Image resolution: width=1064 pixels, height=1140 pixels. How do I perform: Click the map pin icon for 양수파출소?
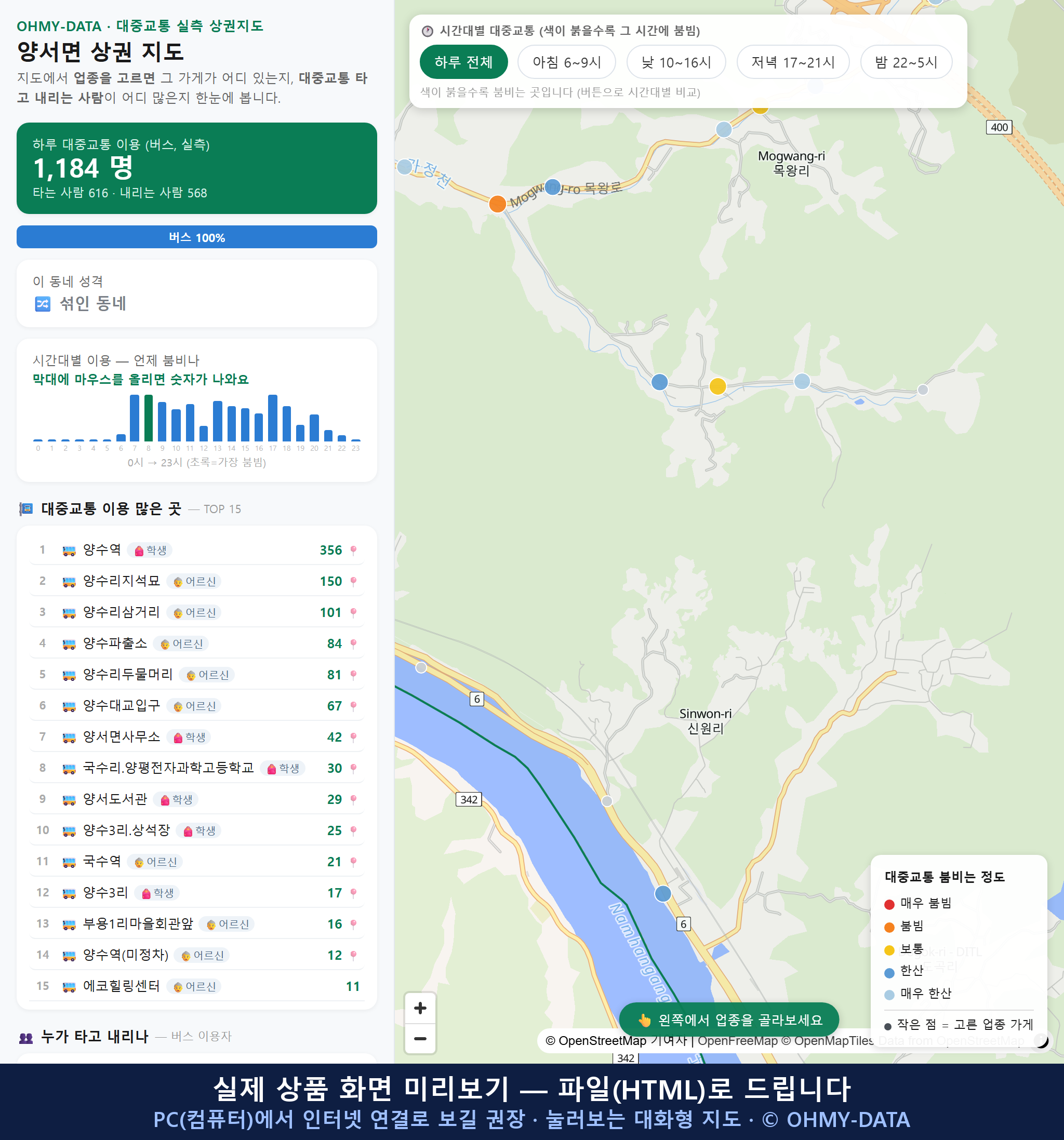353,644
